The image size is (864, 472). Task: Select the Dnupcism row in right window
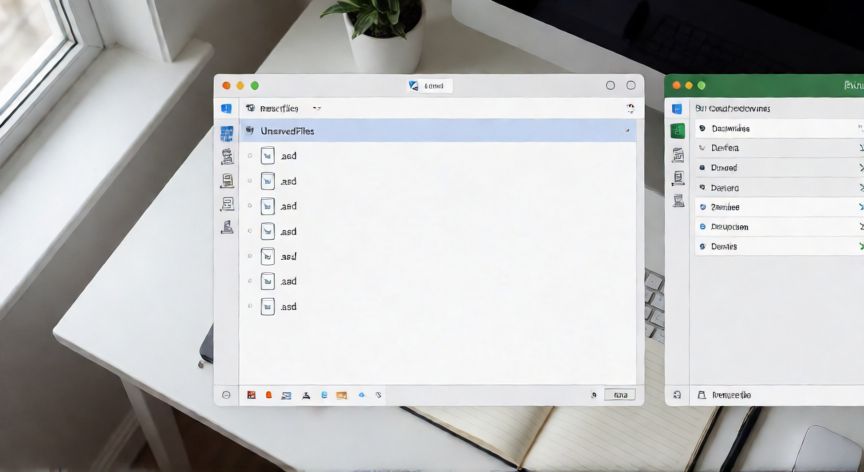click(779, 227)
